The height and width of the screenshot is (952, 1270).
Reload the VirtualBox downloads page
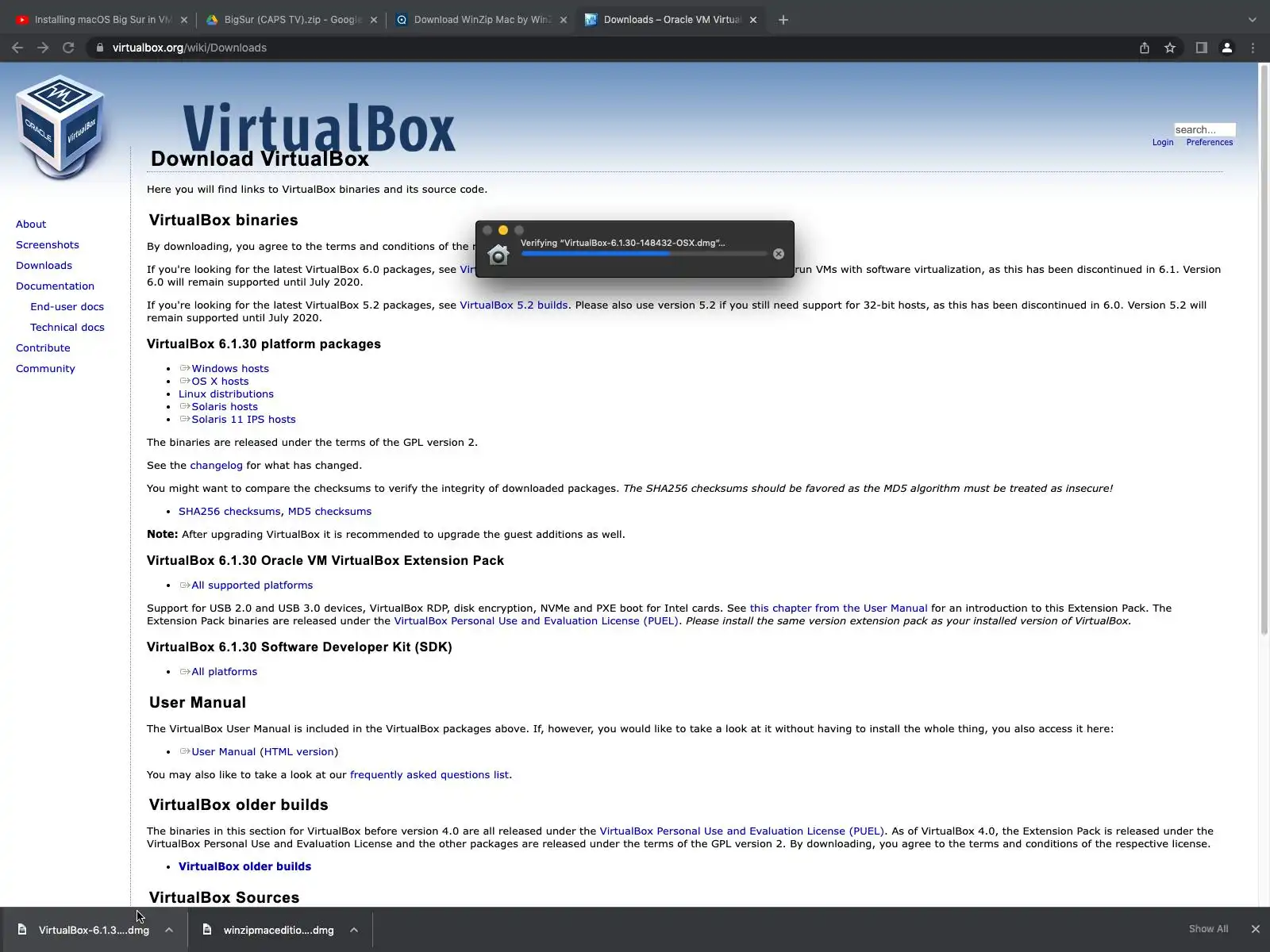point(68,48)
